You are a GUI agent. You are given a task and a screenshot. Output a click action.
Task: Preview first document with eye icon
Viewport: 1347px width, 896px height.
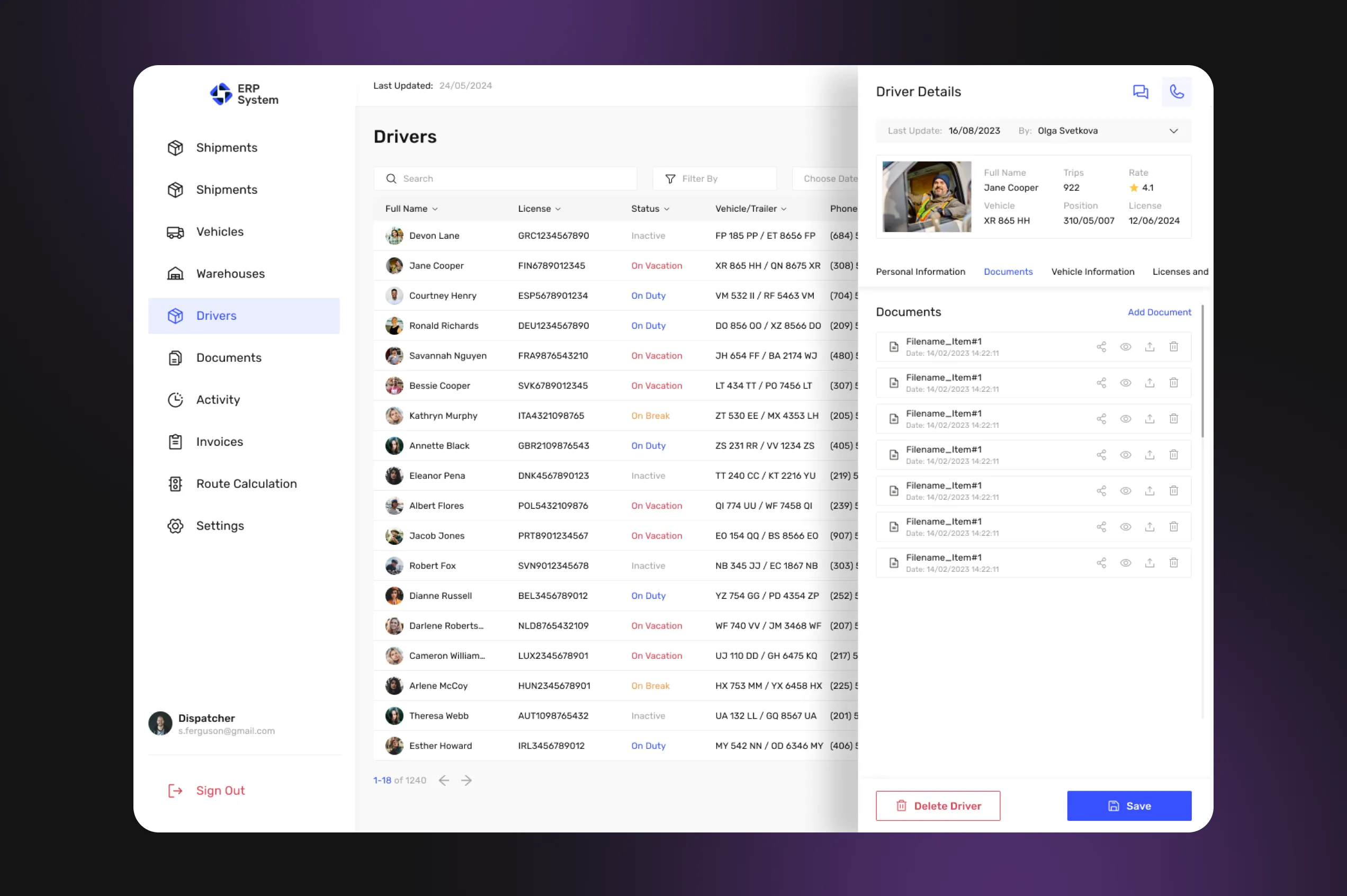tap(1125, 347)
